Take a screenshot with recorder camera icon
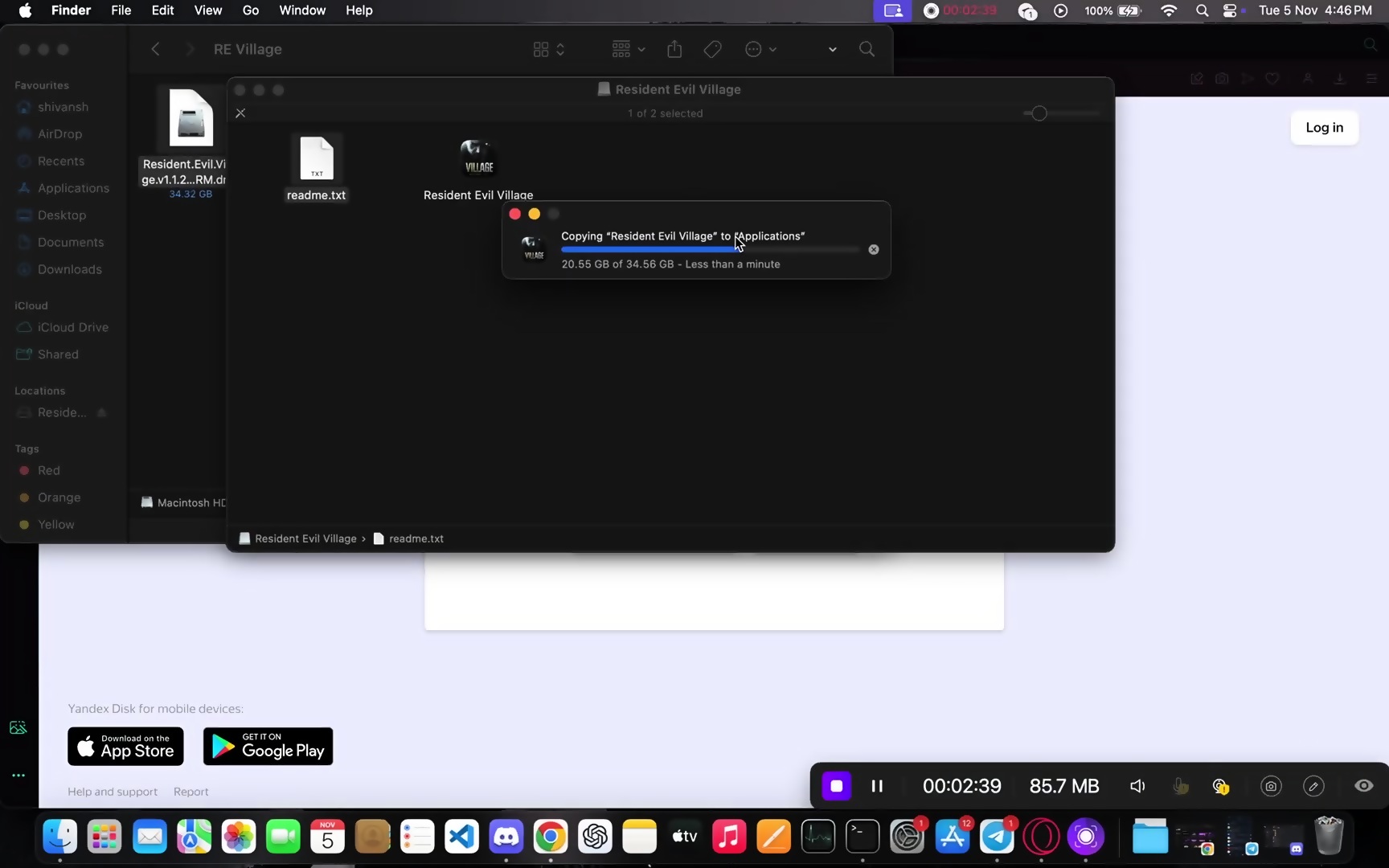Viewport: 1389px width, 868px height. point(1270,786)
